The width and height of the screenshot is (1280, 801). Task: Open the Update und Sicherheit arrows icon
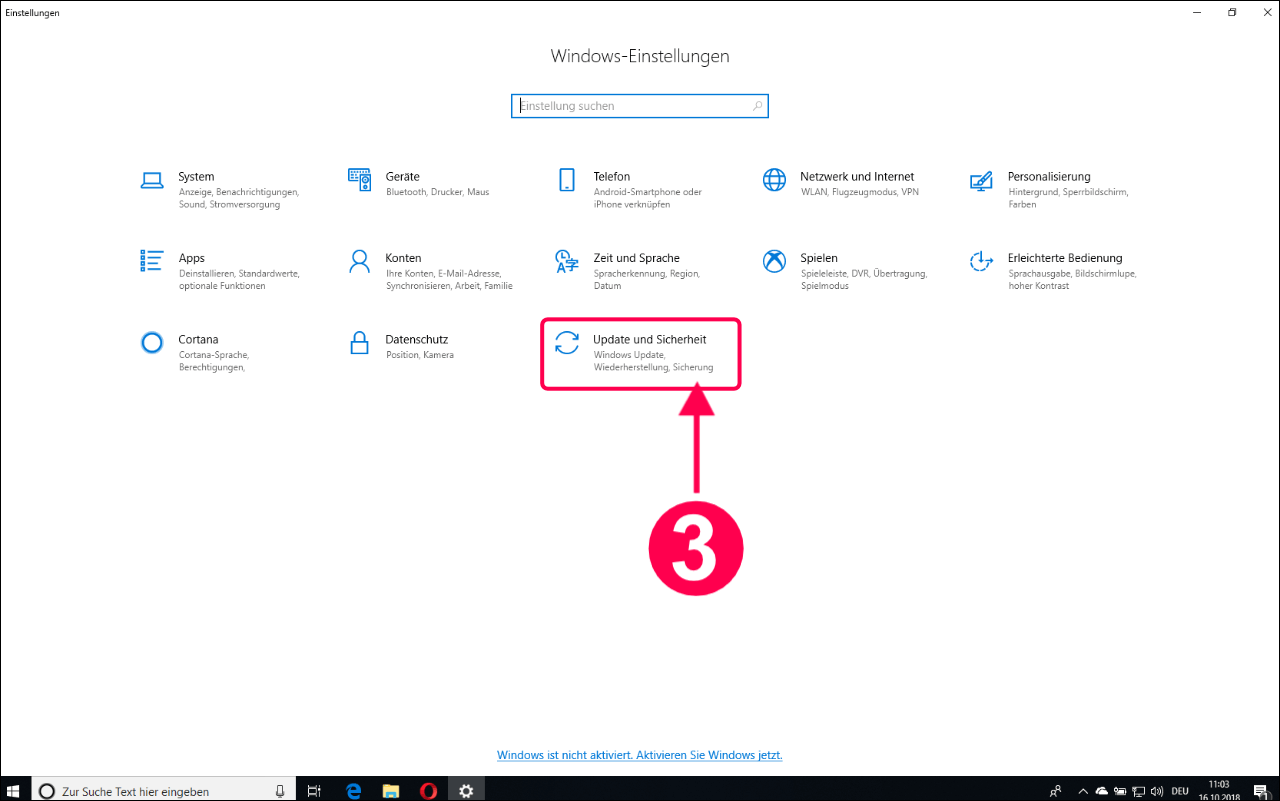pyautogui.click(x=567, y=343)
